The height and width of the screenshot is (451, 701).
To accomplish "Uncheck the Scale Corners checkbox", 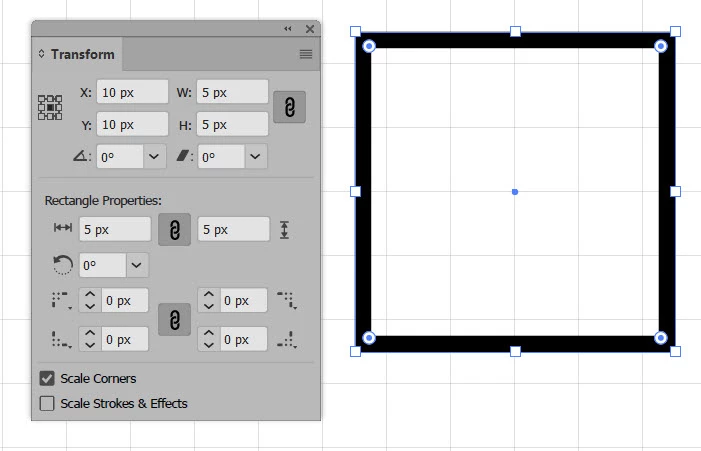I will click(47, 378).
